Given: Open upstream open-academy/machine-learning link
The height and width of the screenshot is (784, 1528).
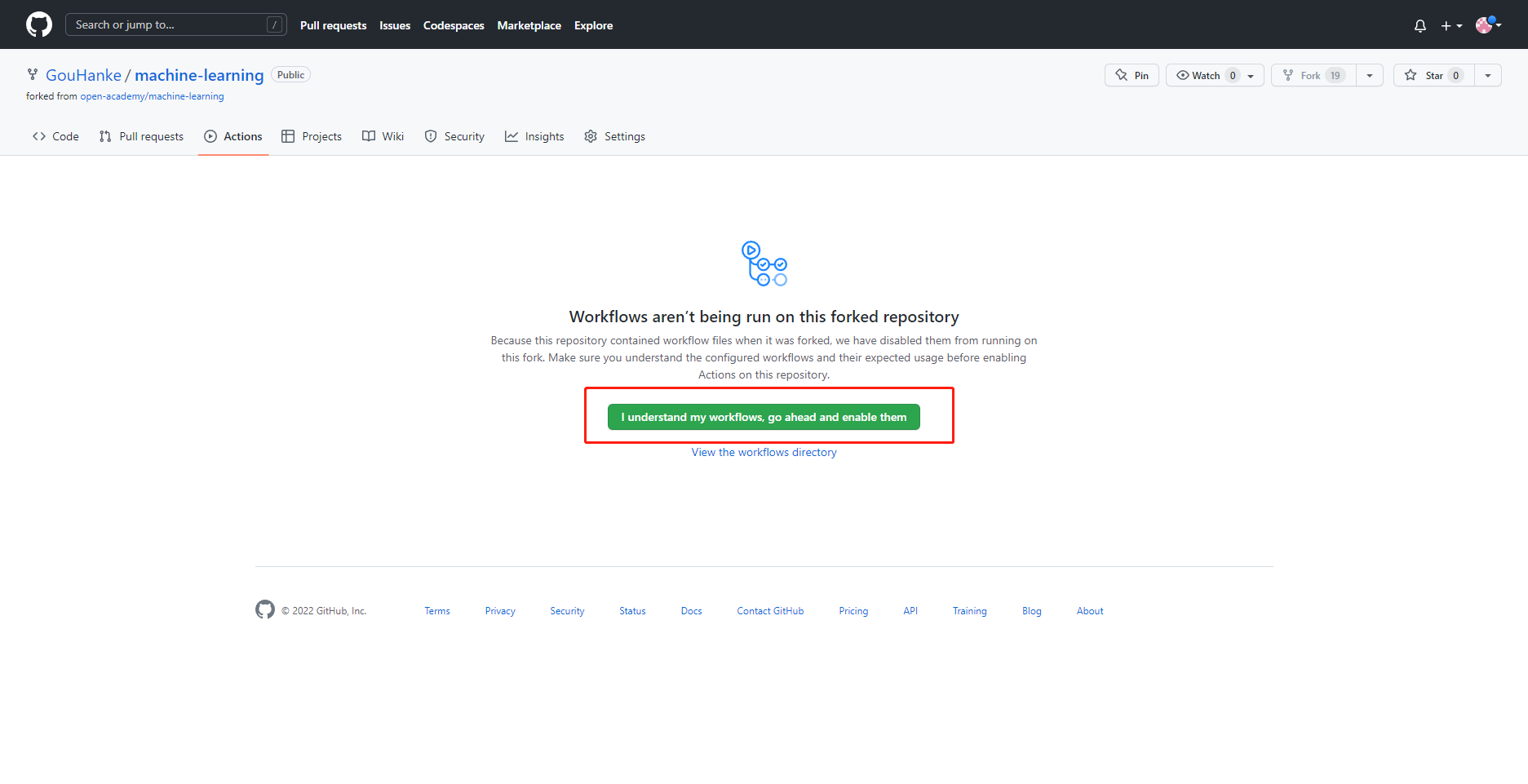Looking at the screenshot, I should pyautogui.click(x=152, y=96).
